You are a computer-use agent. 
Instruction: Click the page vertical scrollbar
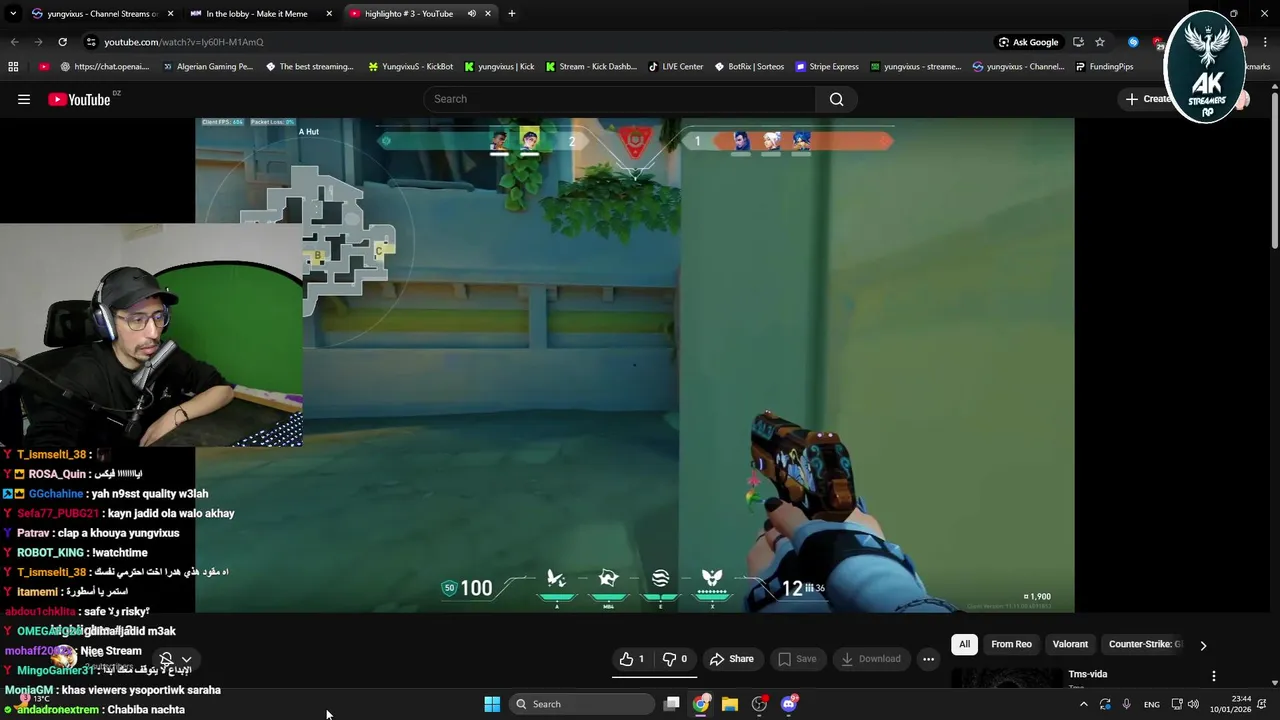click(1275, 170)
